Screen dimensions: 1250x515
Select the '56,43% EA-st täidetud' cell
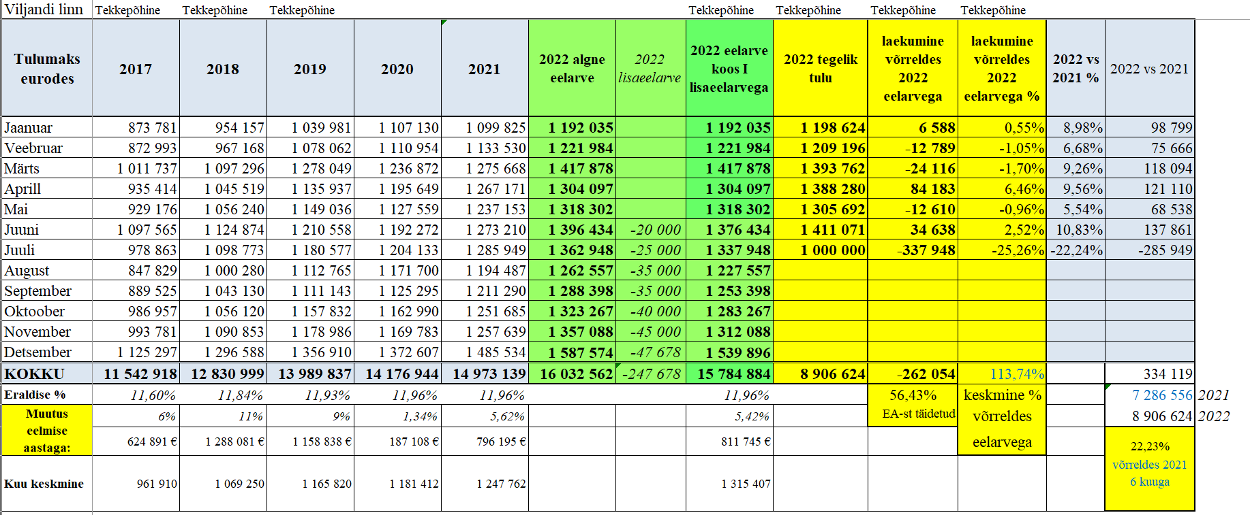[x=912, y=404]
